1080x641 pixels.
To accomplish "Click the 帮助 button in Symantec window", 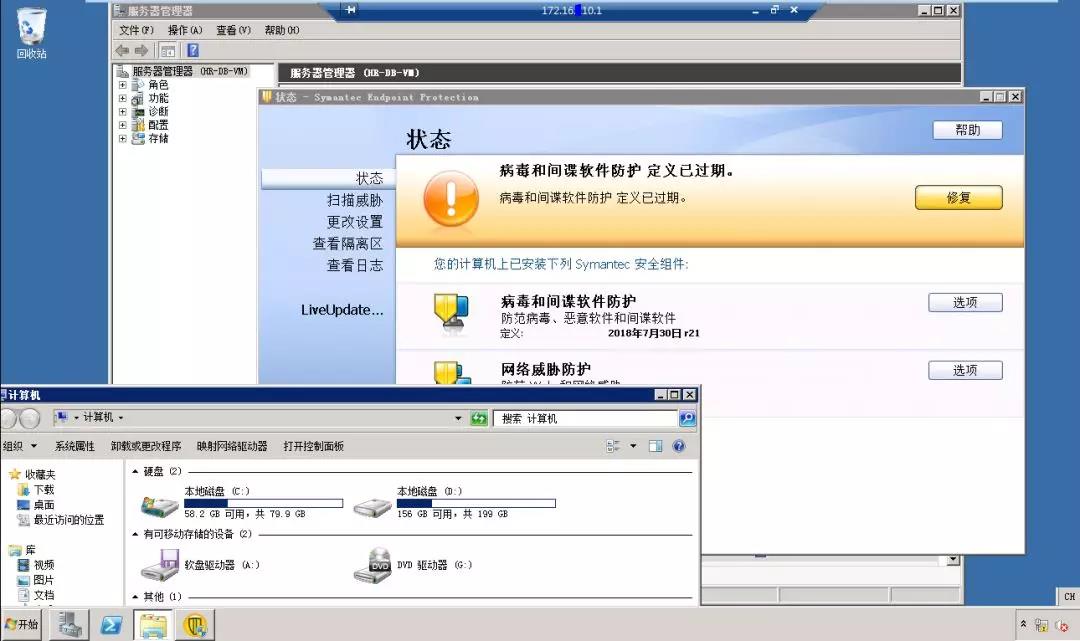I will pyautogui.click(x=968, y=130).
